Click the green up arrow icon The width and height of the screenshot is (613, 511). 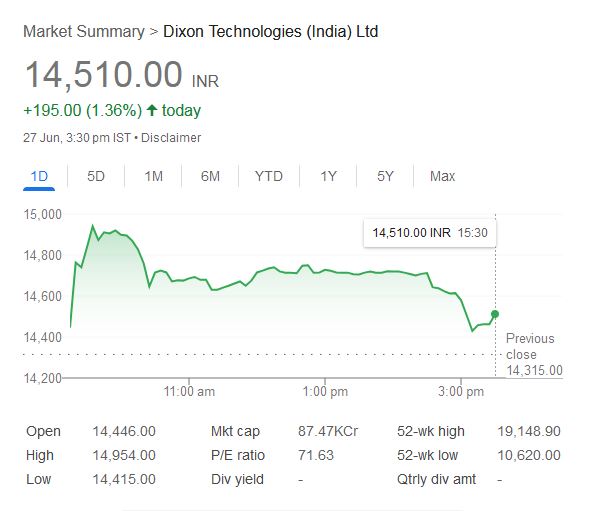pos(151,110)
